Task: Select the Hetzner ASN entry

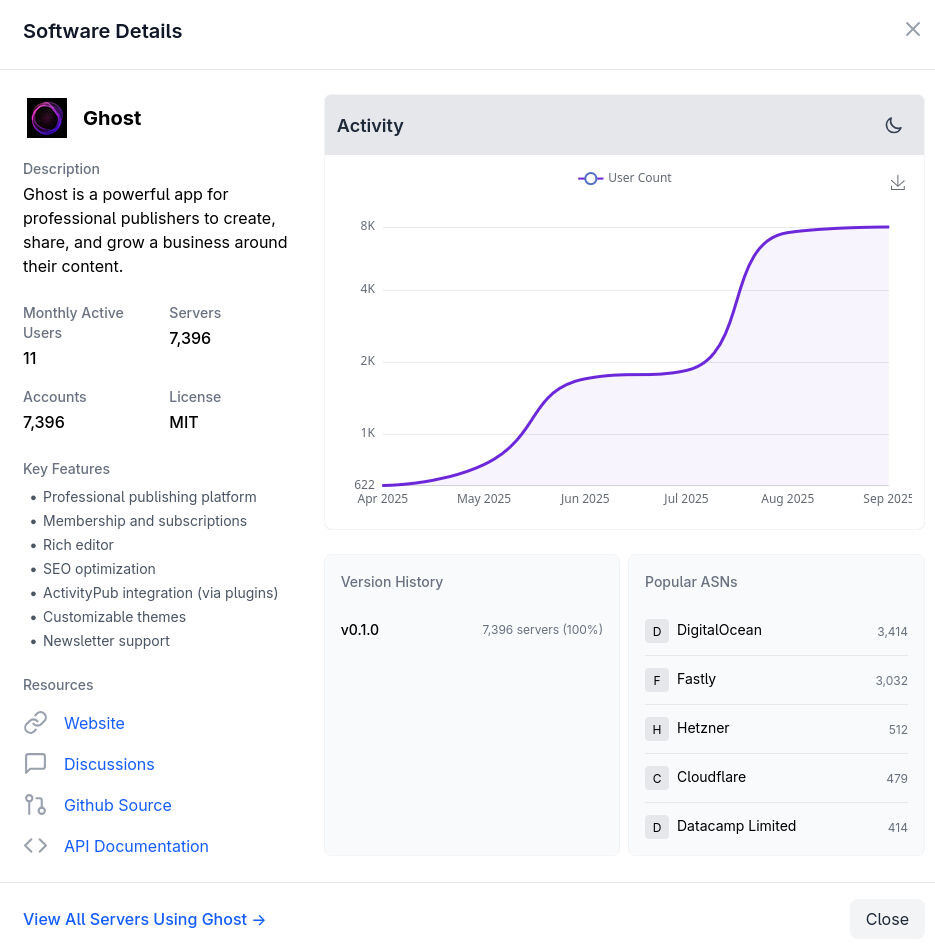Action: (776, 729)
